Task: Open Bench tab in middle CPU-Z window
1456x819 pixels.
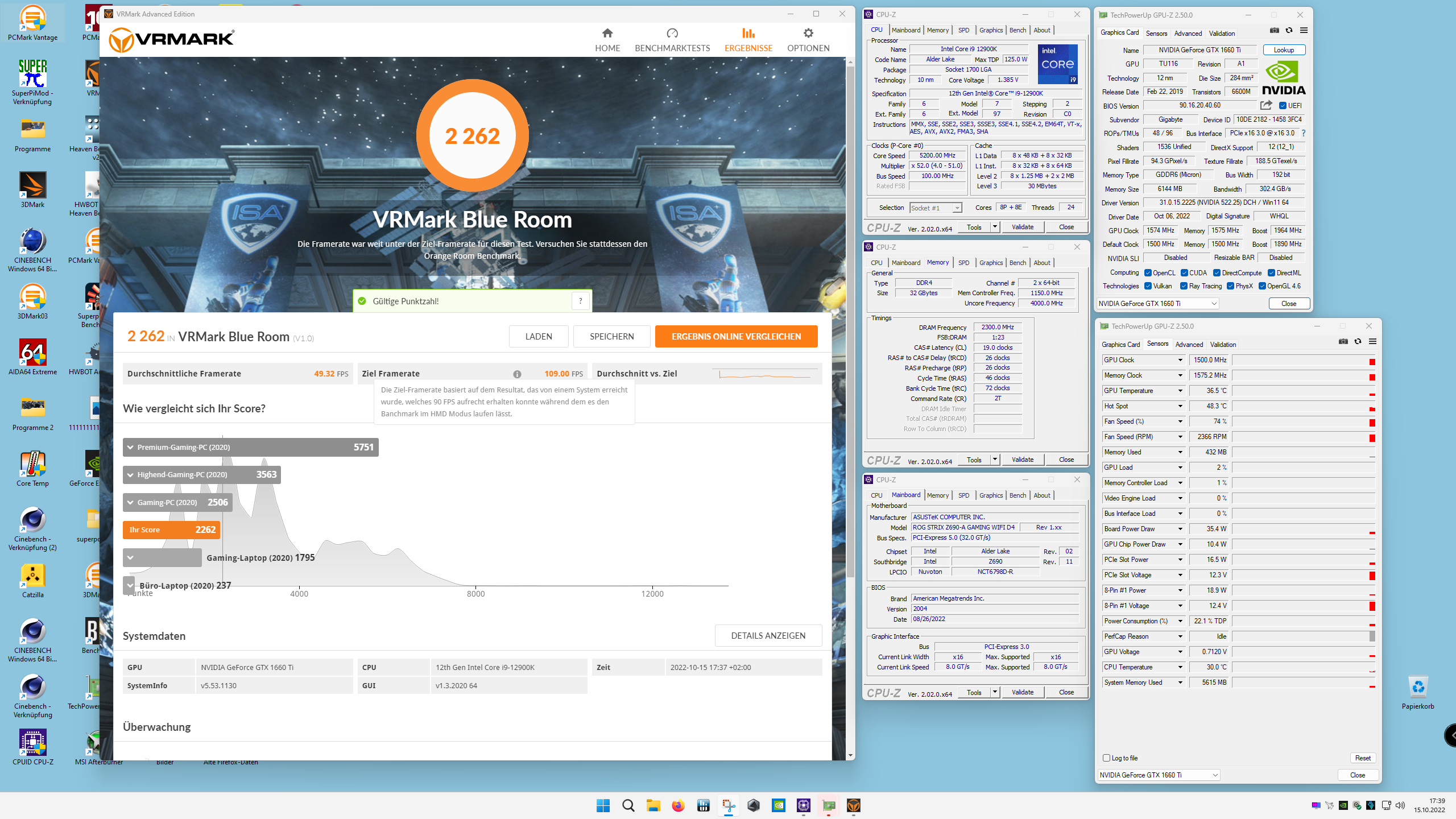Action: tap(1017, 263)
